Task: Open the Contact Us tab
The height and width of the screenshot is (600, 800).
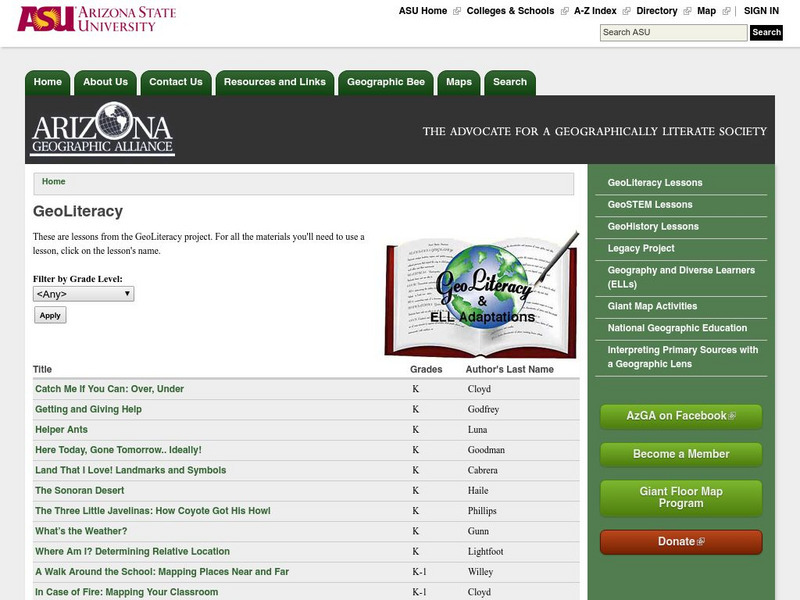Action: [176, 82]
